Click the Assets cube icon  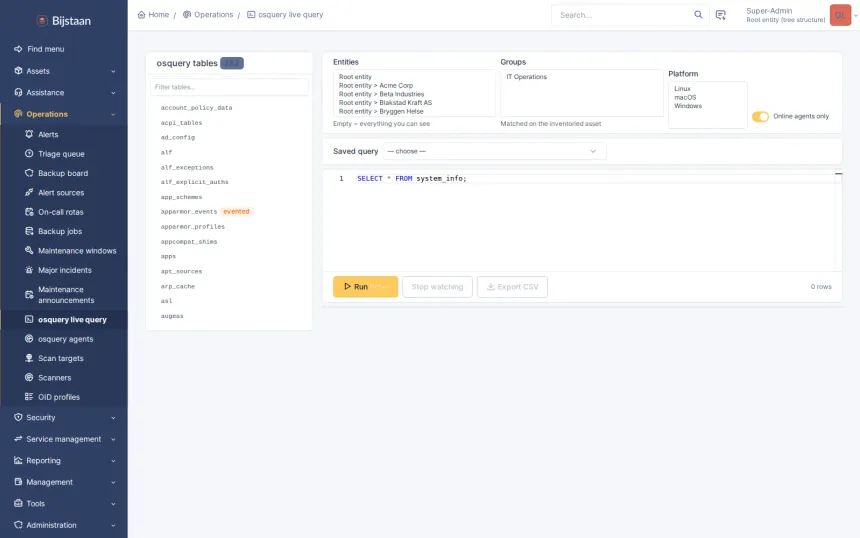(18, 71)
